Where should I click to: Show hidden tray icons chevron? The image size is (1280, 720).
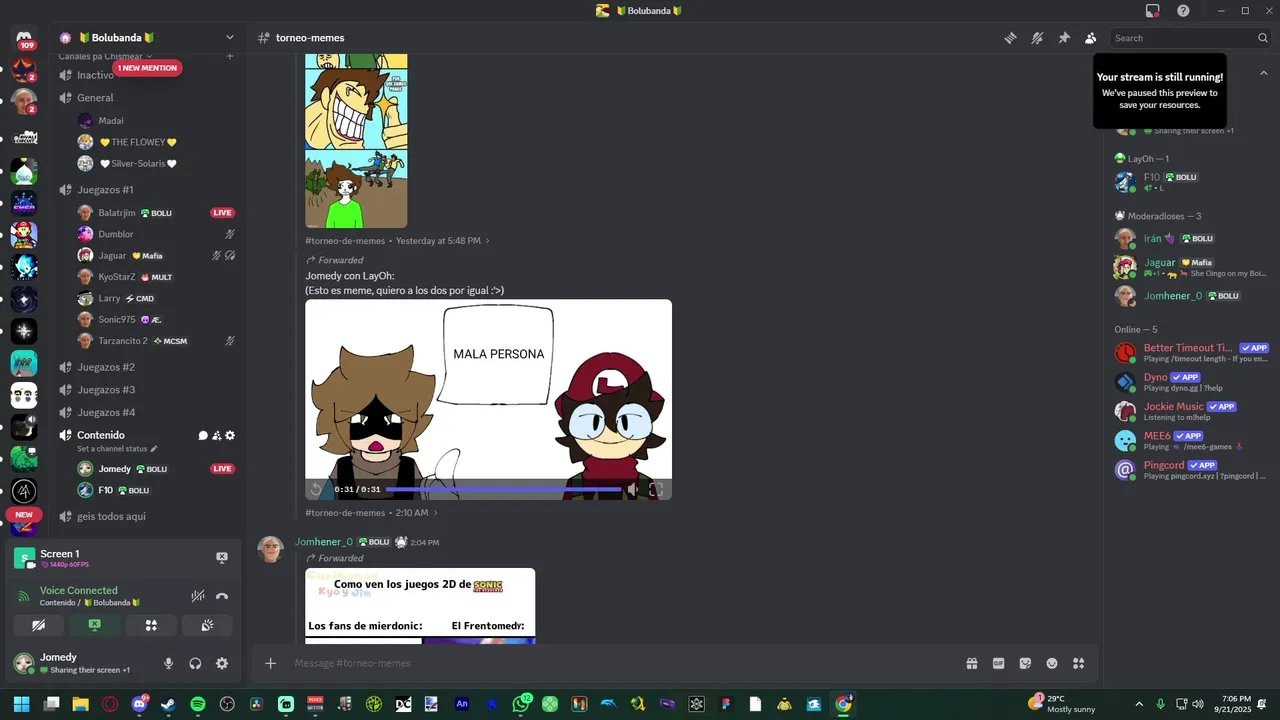point(1139,704)
